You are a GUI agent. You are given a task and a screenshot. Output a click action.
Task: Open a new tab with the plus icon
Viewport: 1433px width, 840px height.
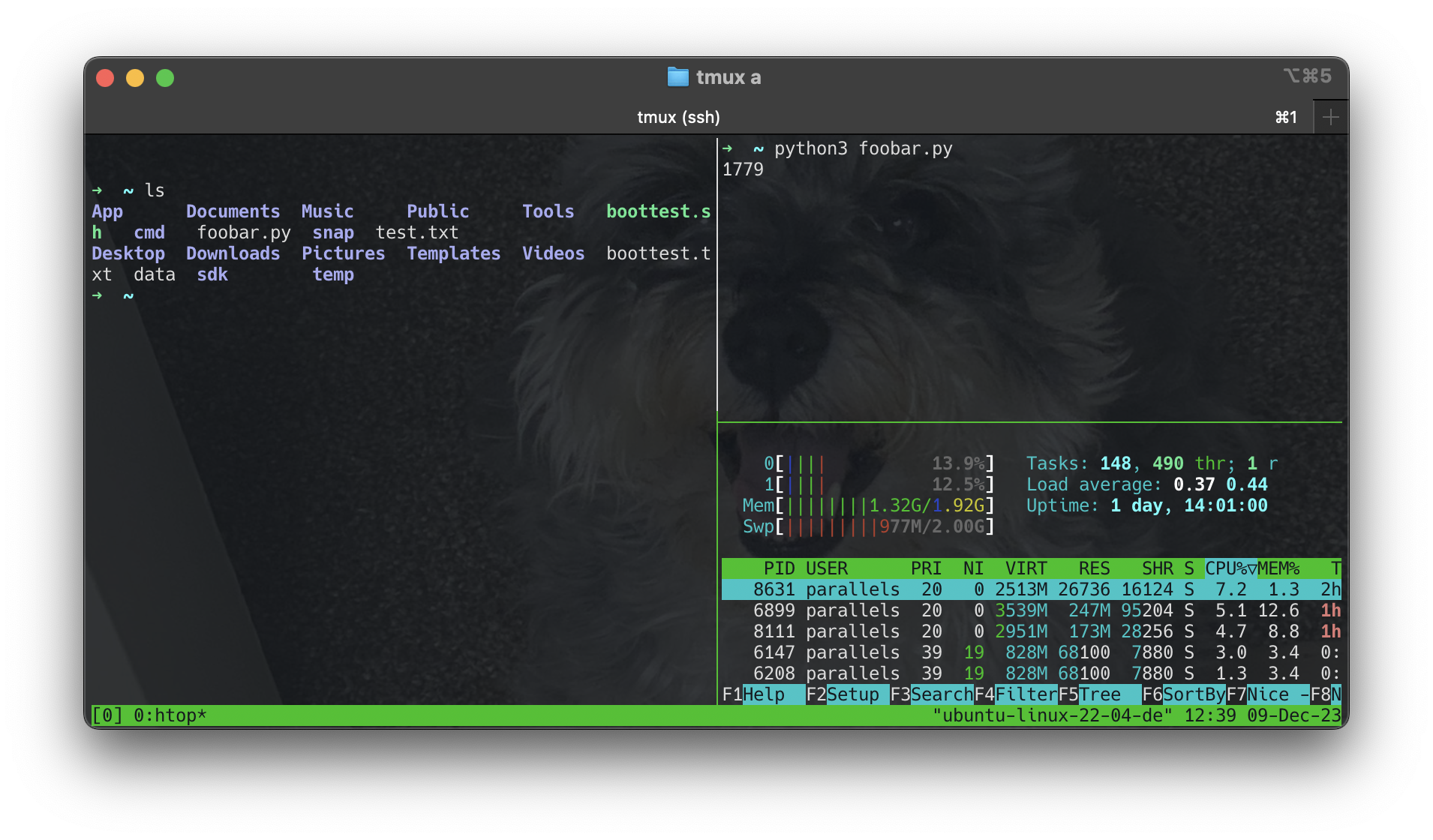(x=1330, y=116)
